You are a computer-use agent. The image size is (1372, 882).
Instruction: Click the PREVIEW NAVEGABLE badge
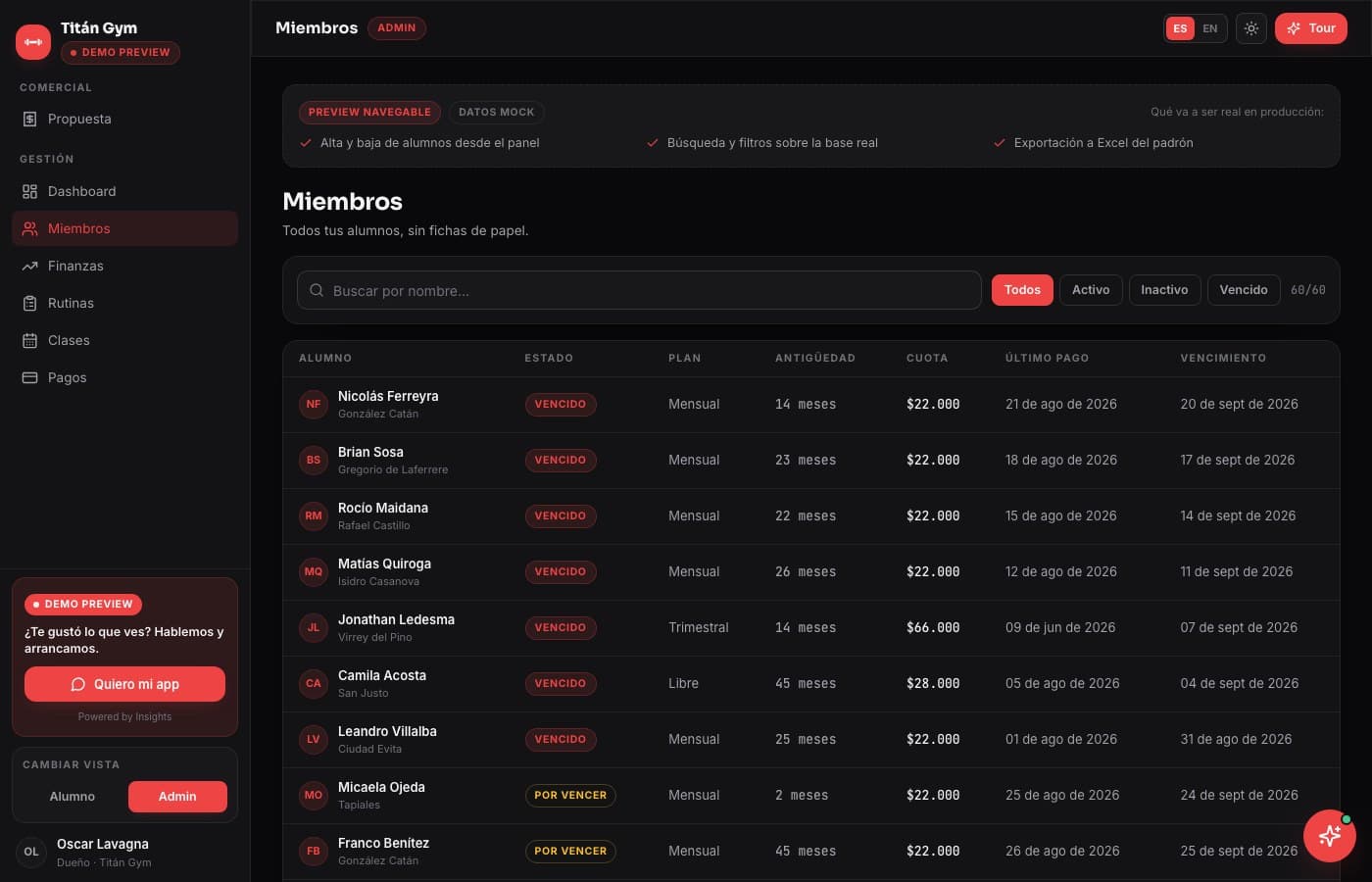[x=369, y=113]
